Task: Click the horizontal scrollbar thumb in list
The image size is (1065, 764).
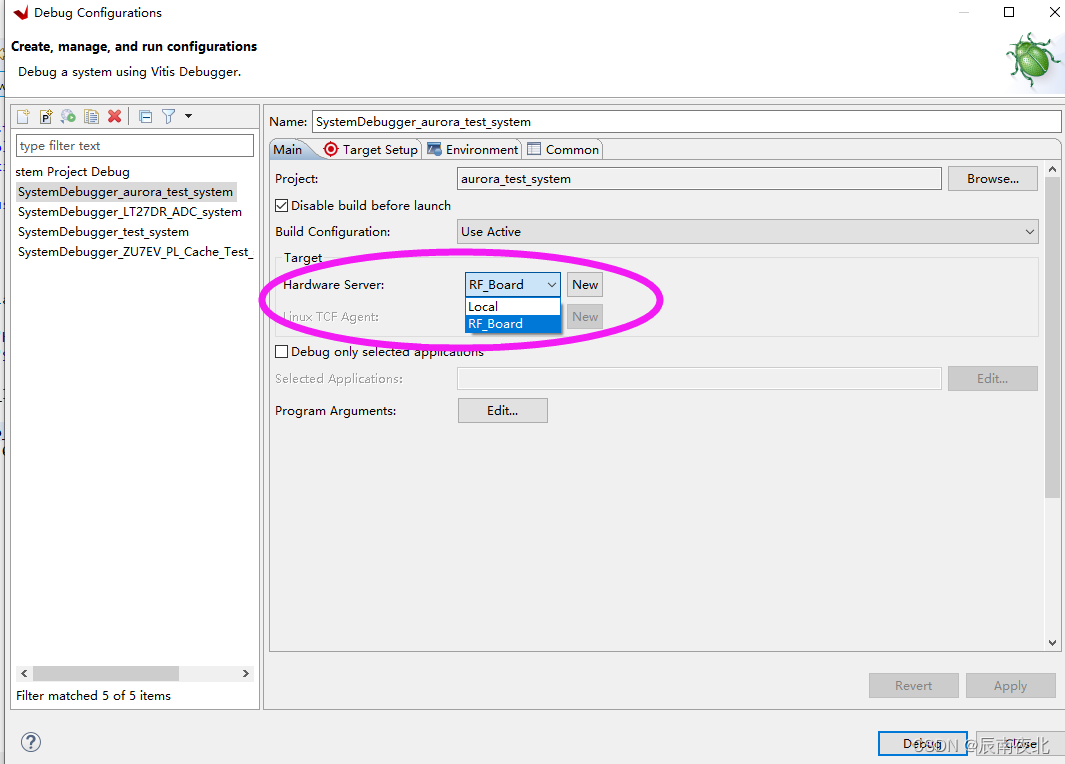Action: [106, 673]
